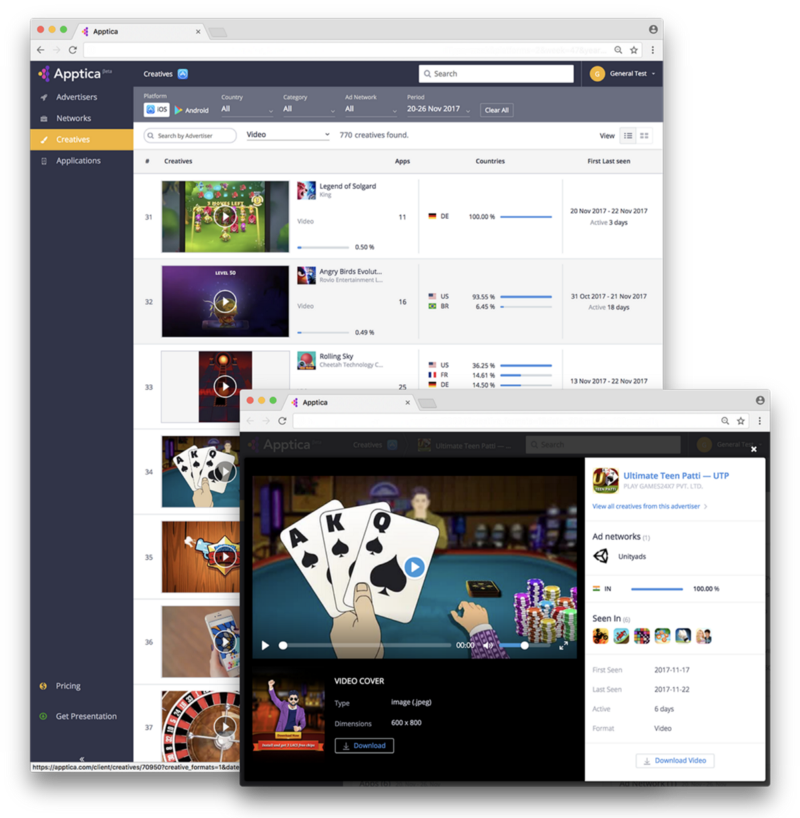Go to Networks section in sidebar
This screenshot has width=800, height=818.
[74, 118]
